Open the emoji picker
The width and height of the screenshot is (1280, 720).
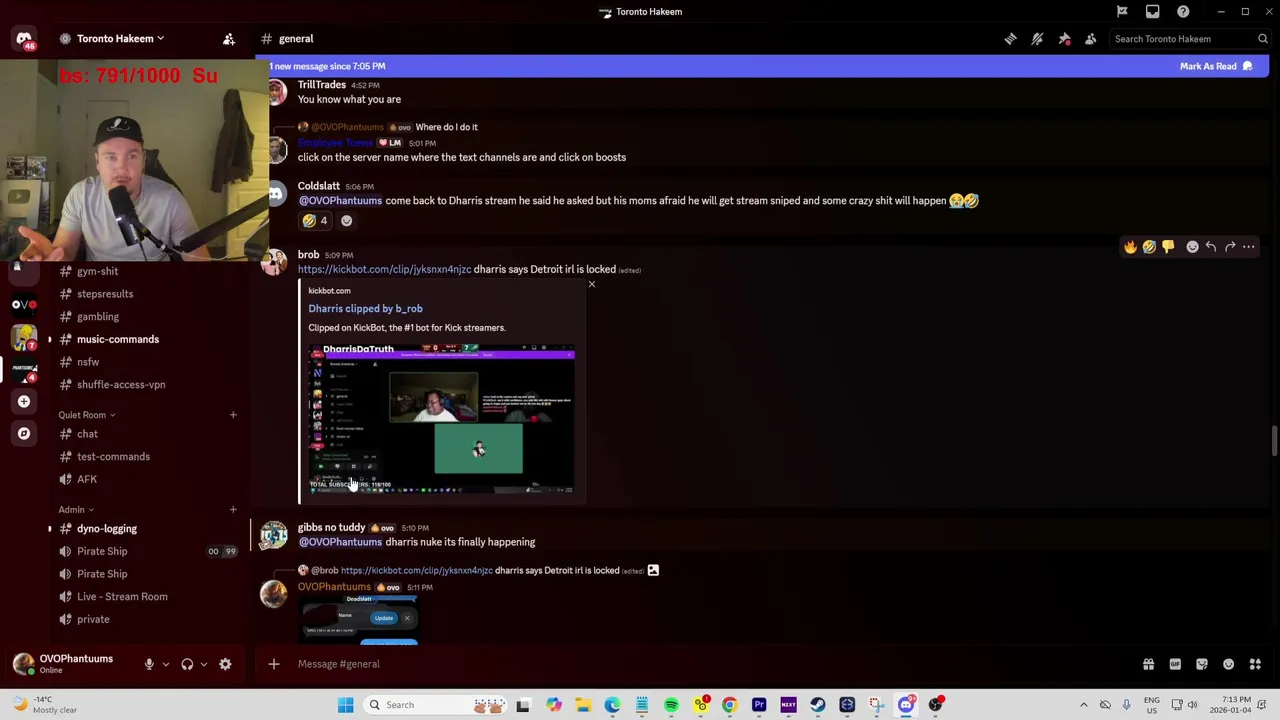coord(1228,664)
